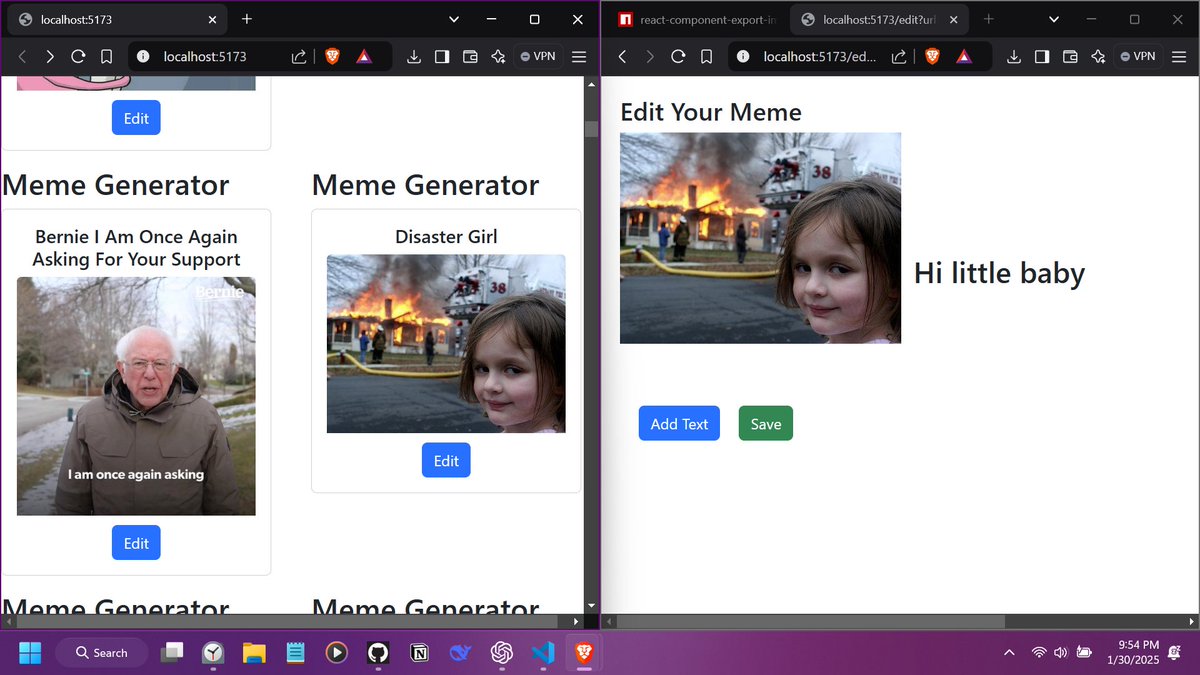1200x675 pixels.
Task: Open downloads in the right browser window
Action: [x=1013, y=57]
